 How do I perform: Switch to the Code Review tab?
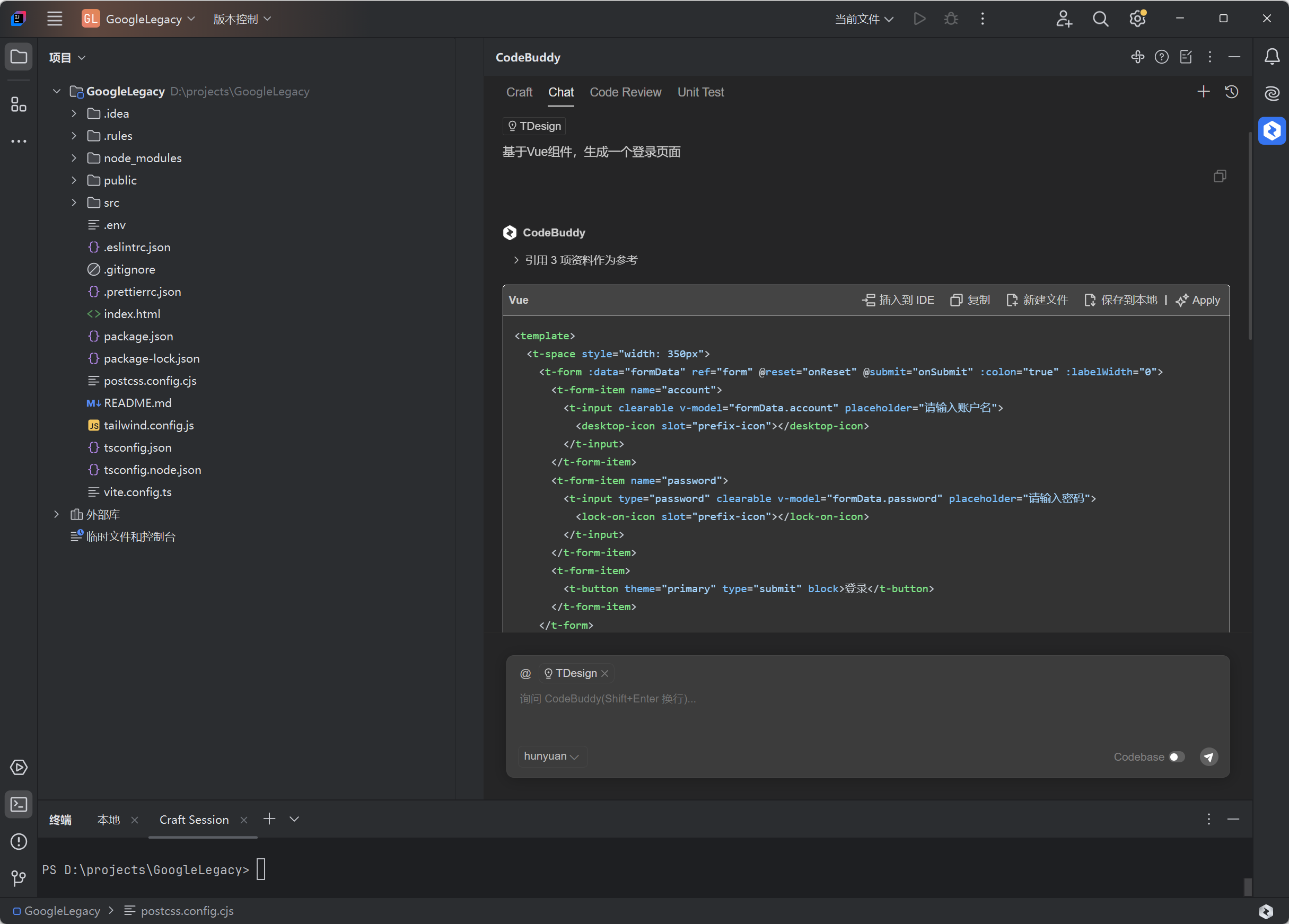(625, 92)
